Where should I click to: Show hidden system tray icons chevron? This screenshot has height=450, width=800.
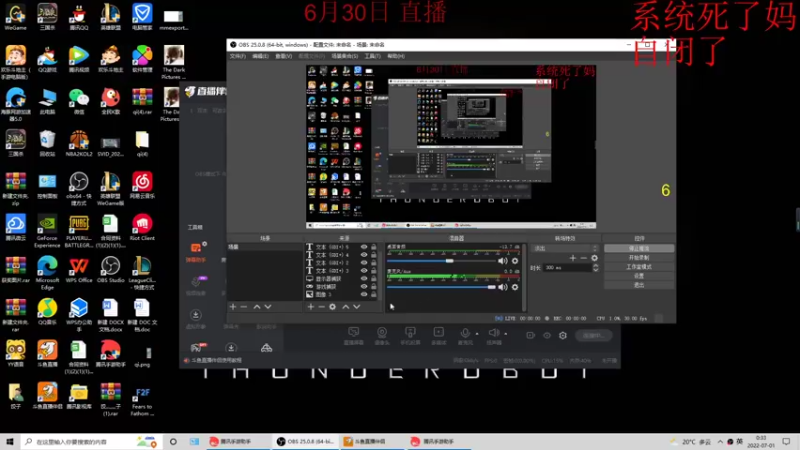point(720,442)
